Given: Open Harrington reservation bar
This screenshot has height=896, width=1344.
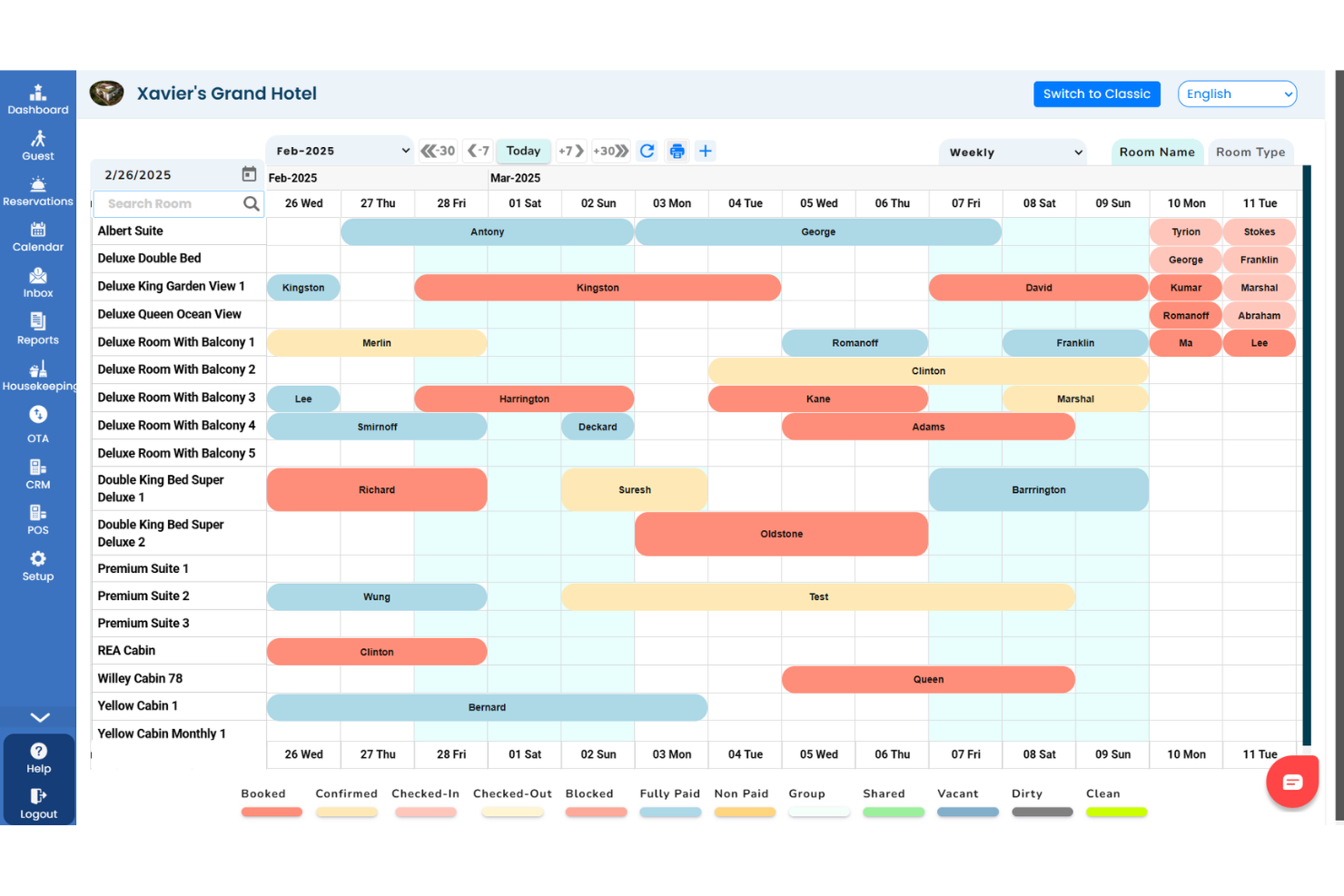Looking at the screenshot, I should [x=524, y=399].
